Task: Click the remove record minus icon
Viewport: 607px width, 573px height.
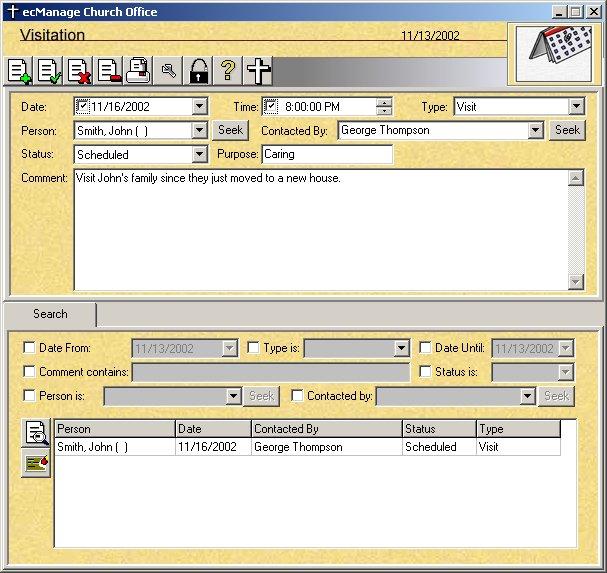Action: pyautogui.click(x=109, y=71)
